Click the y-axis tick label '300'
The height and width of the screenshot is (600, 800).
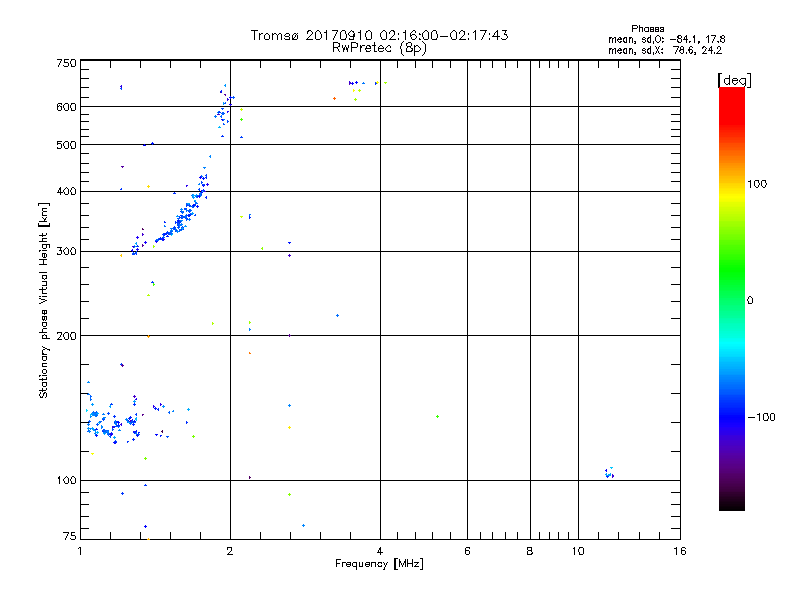tap(66, 251)
